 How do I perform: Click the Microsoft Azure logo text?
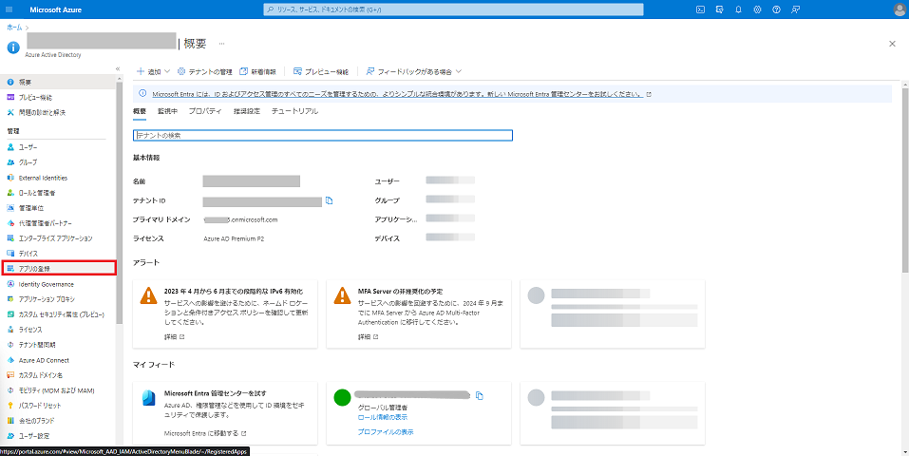click(x=55, y=10)
